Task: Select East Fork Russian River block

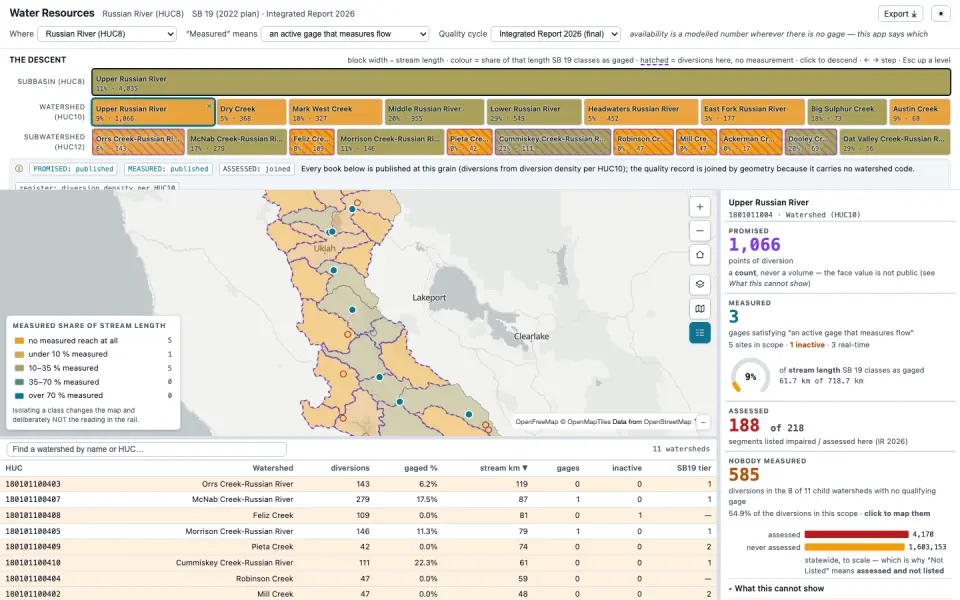Action: click(752, 113)
